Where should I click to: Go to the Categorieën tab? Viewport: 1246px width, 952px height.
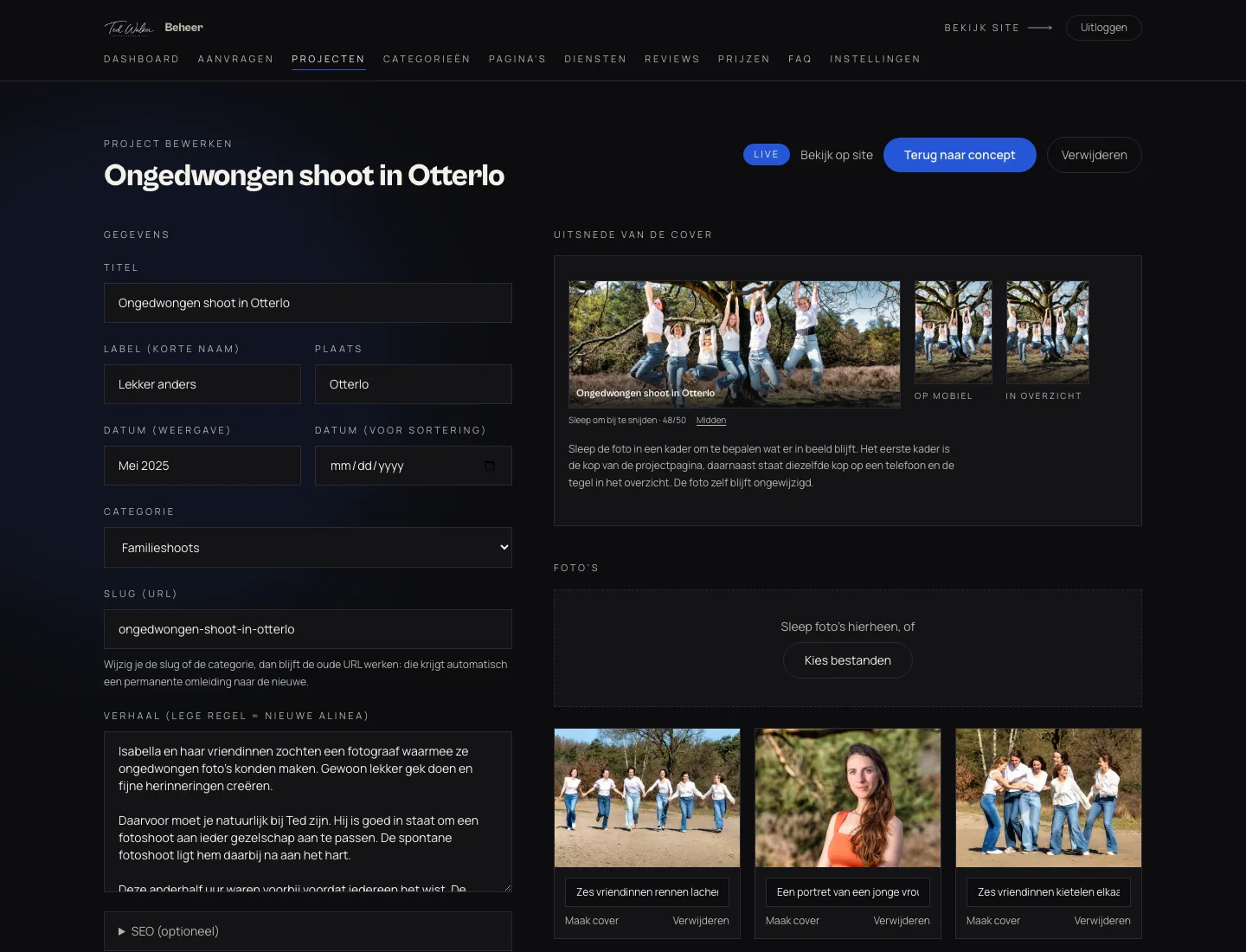click(427, 59)
